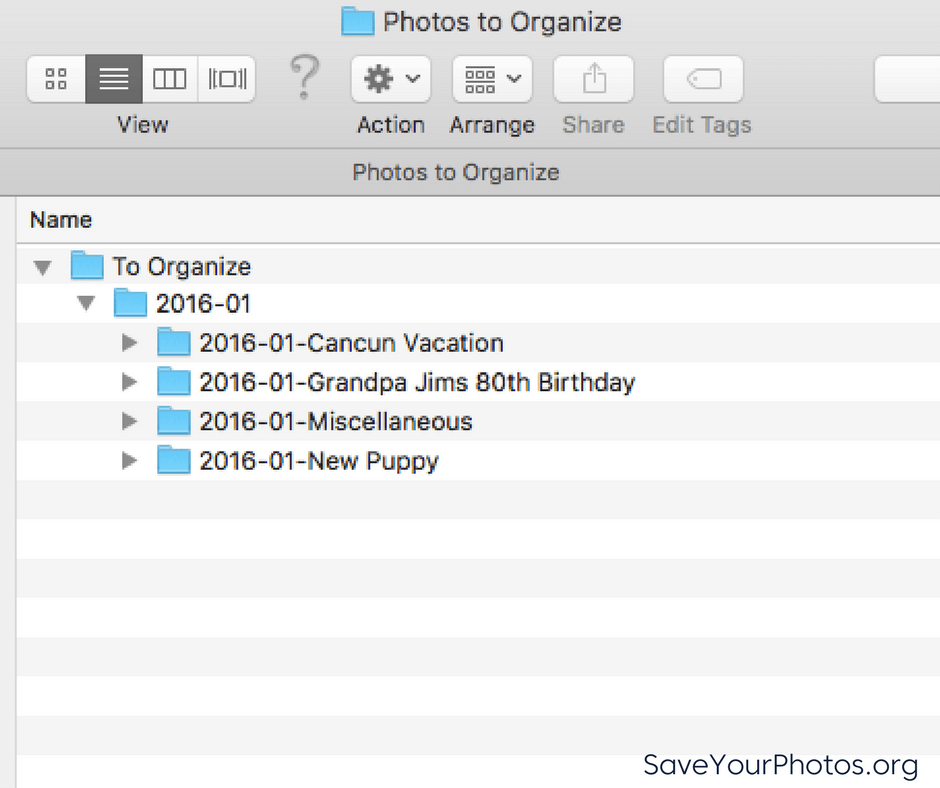The image size is (940, 788).
Task: Click the question mark help icon
Action: tap(304, 79)
